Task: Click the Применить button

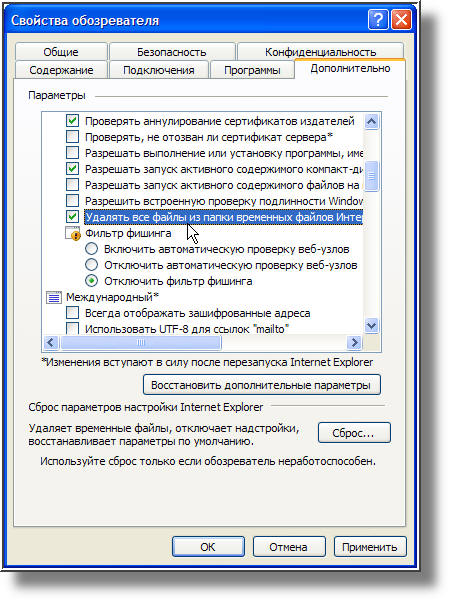Action: pos(370,547)
